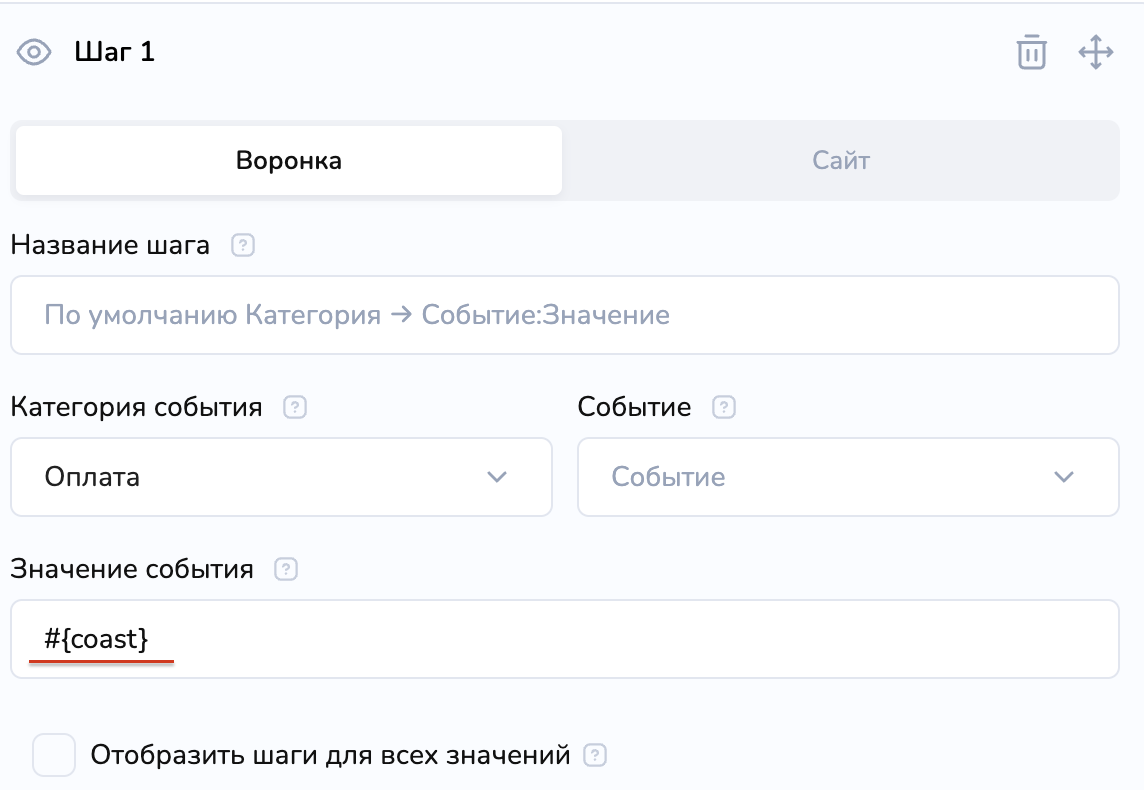Image resolution: width=1144 pixels, height=790 pixels.
Task: Toggle the eye visibility icon for Шаг 1
Action: coord(35,52)
